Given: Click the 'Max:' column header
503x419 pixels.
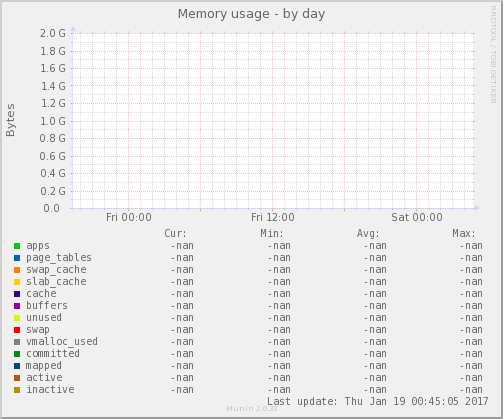Looking at the screenshot, I should (x=464, y=233).
